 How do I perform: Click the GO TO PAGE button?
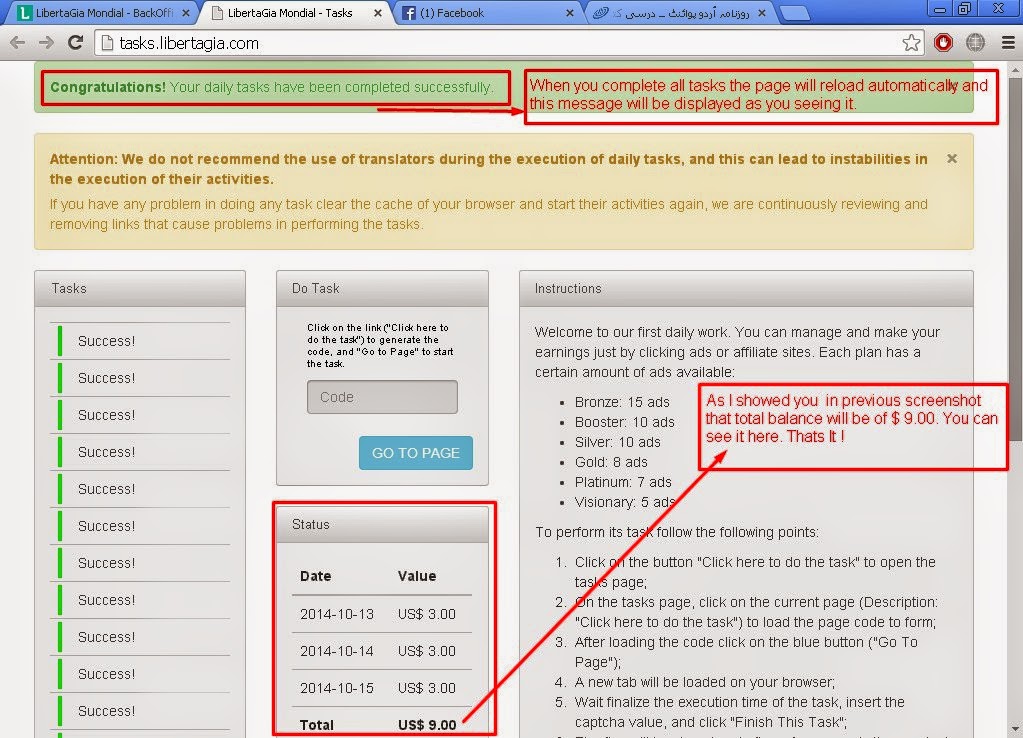416,453
